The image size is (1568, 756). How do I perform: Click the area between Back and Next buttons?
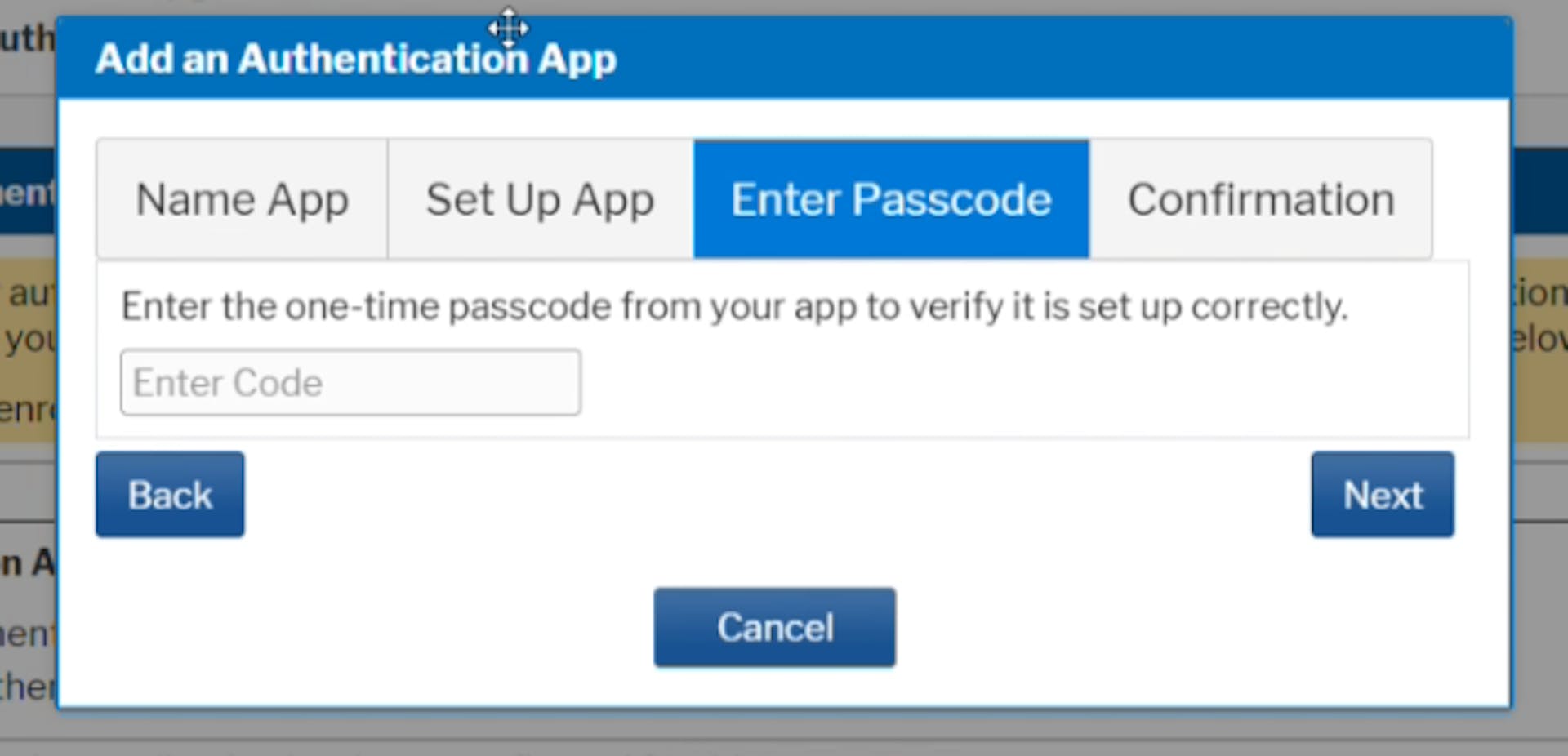tap(776, 493)
